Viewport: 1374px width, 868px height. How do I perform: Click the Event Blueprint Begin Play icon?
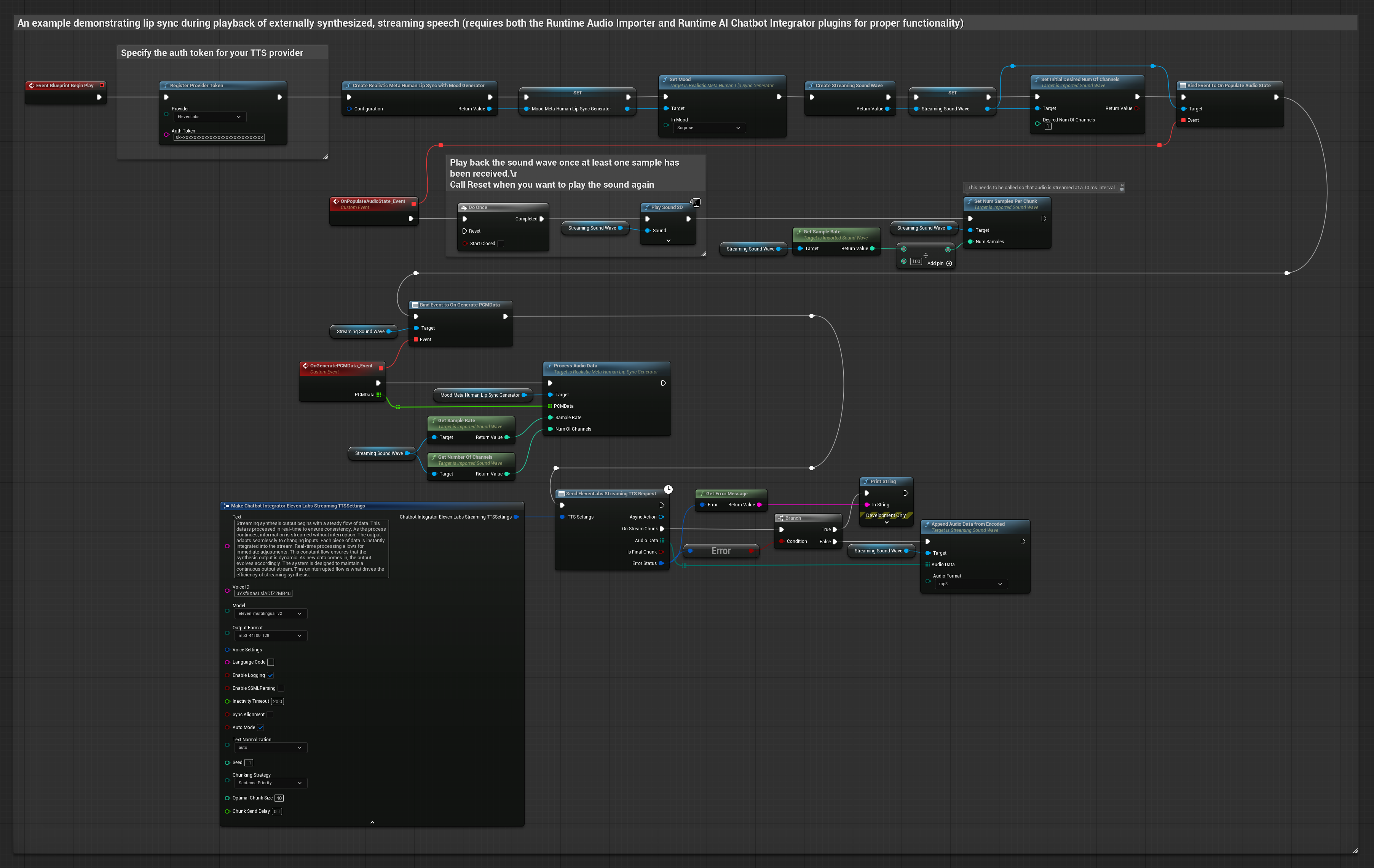pos(31,86)
